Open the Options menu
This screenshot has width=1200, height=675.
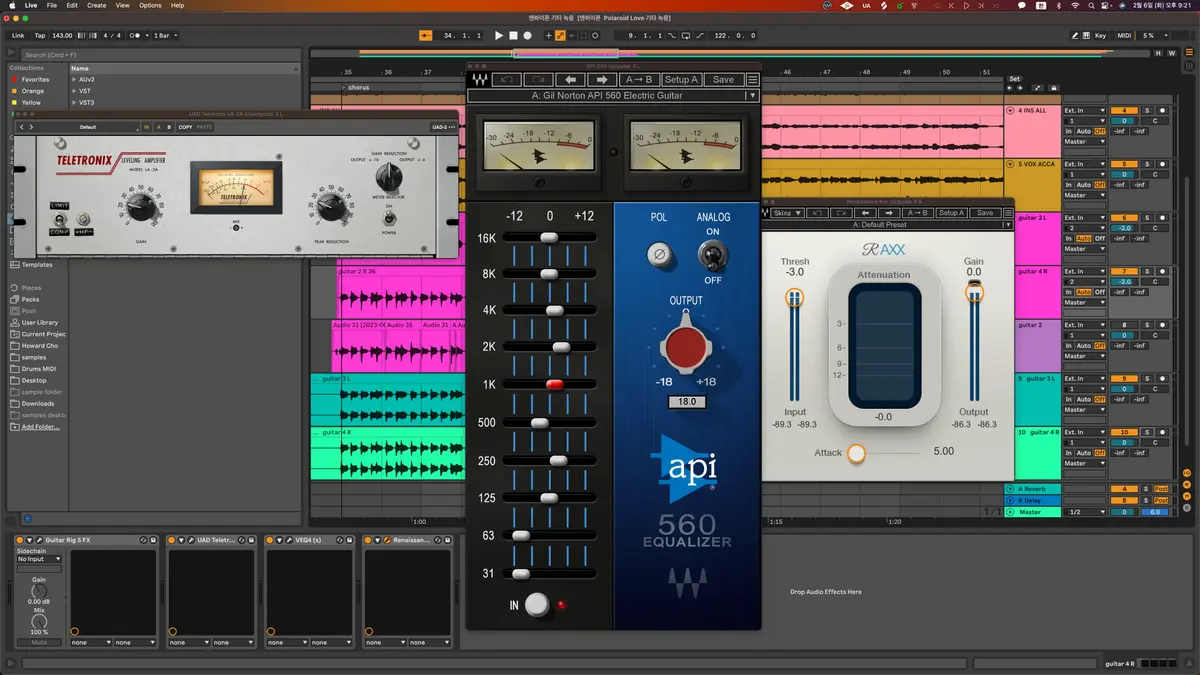150,5
